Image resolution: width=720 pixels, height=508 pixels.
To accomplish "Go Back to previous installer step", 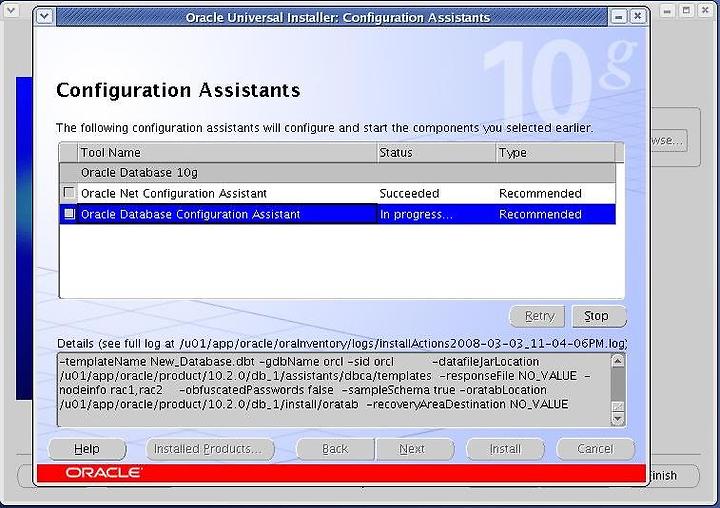I will 335,449.
